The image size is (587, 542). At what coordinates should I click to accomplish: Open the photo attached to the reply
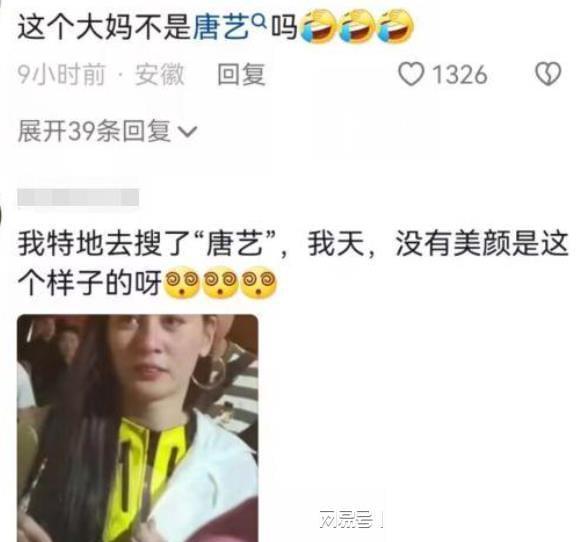click(x=138, y=428)
